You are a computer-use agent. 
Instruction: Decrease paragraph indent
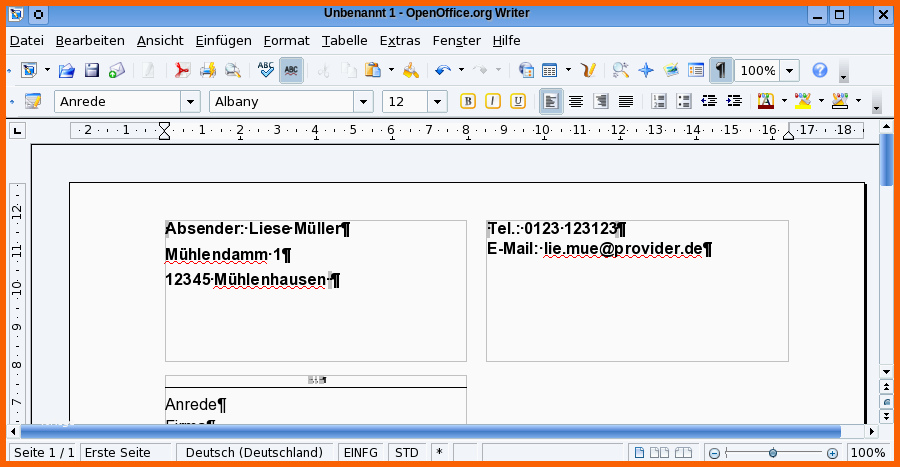(x=709, y=102)
